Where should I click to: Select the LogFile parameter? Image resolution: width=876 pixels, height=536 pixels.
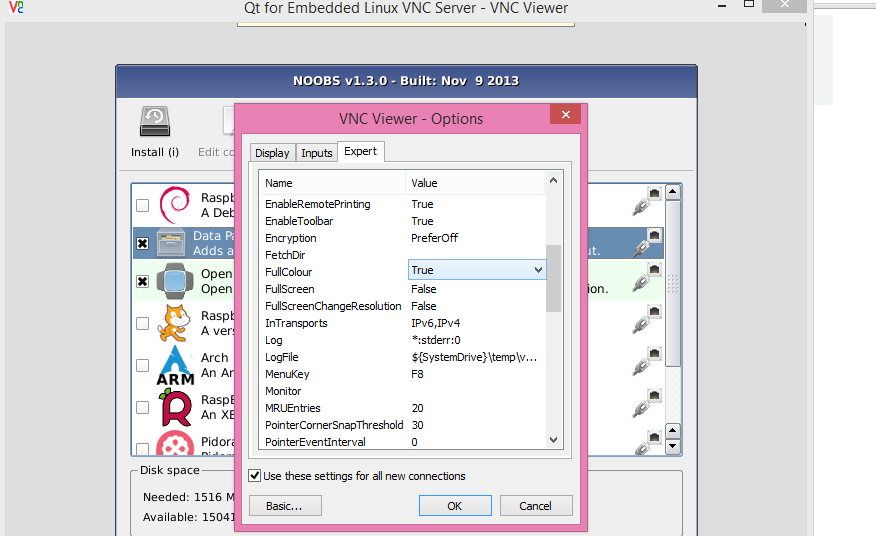click(282, 357)
